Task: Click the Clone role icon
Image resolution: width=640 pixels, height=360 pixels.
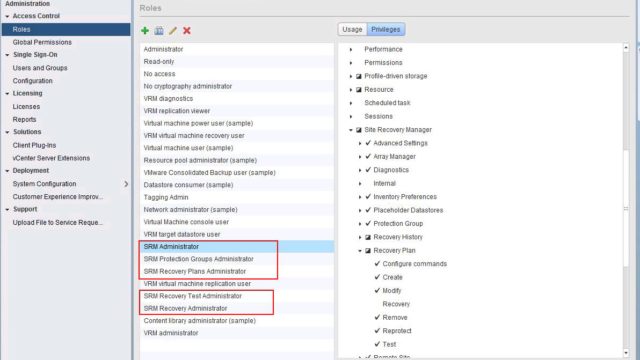Action: click(x=159, y=31)
